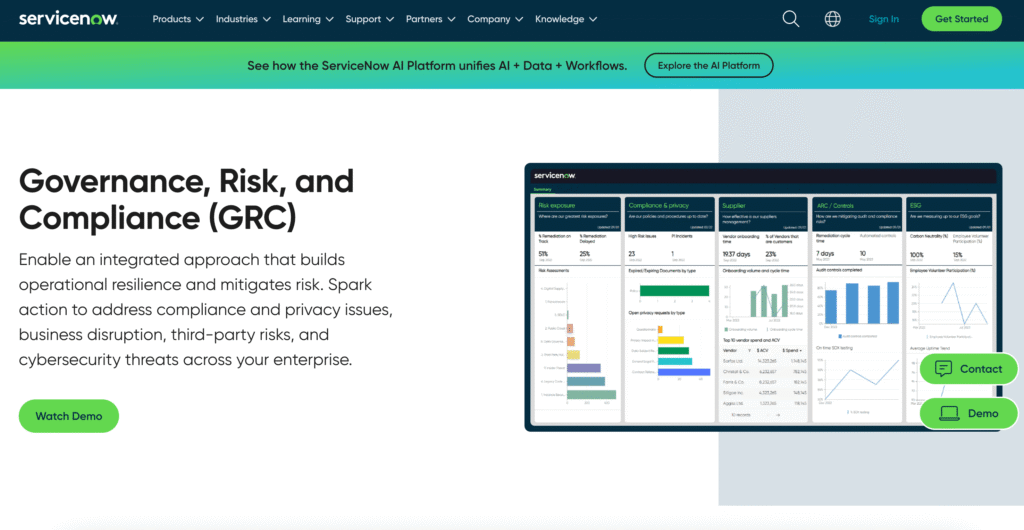Click the Get Started button
Image resolution: width=1024 pixels, height=530 pixels.
[961, 19]
